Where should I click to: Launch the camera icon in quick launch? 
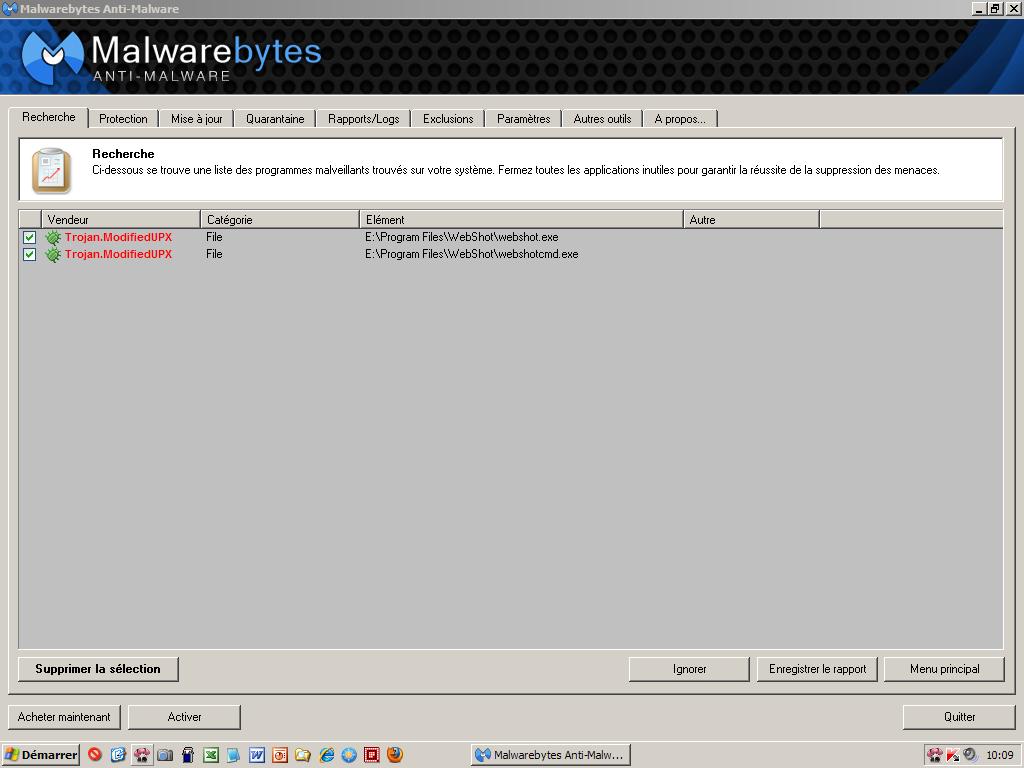tap(165, 755)
